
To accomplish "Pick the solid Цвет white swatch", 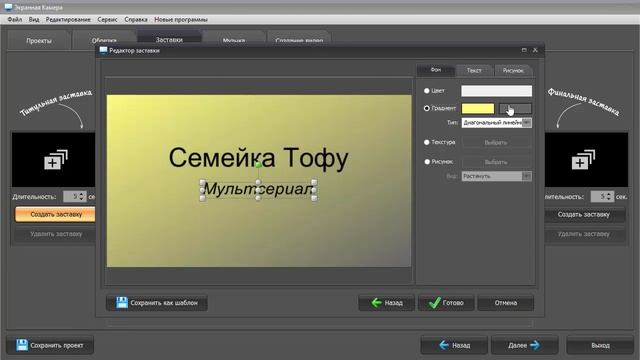I will click(496, 91).
